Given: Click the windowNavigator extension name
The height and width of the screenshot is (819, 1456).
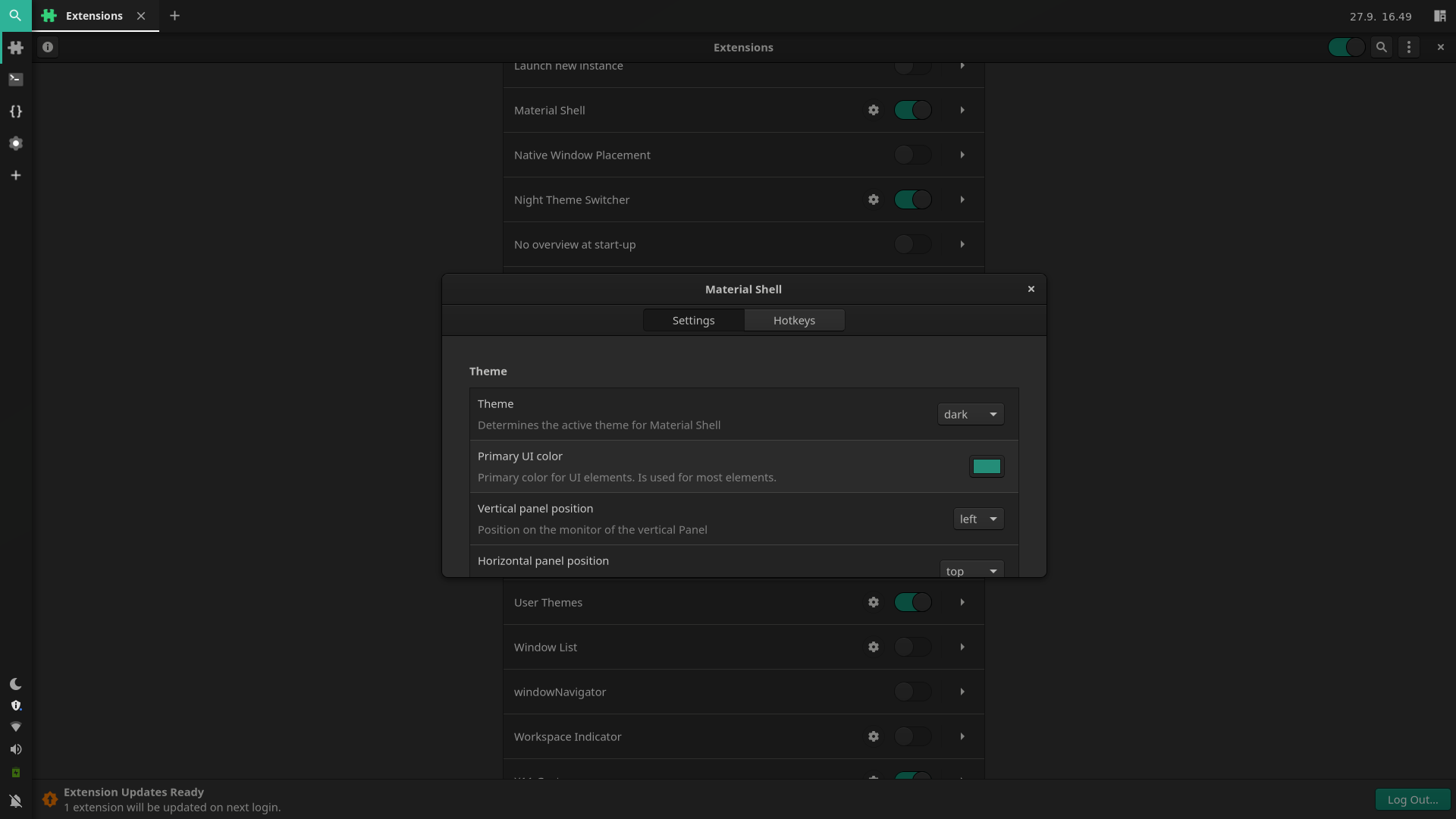Looking at the screenshot, I should [x=560, y=692].
